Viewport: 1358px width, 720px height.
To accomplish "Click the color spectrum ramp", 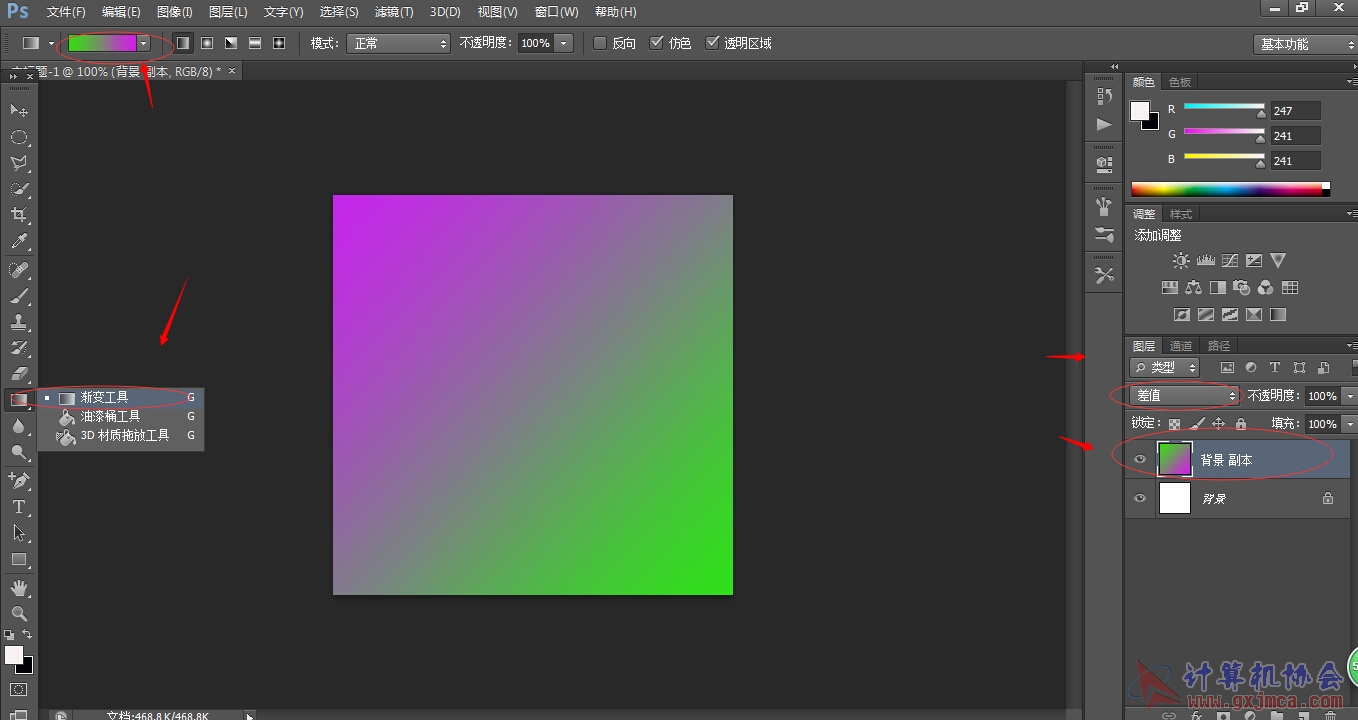I will 1230,188.
